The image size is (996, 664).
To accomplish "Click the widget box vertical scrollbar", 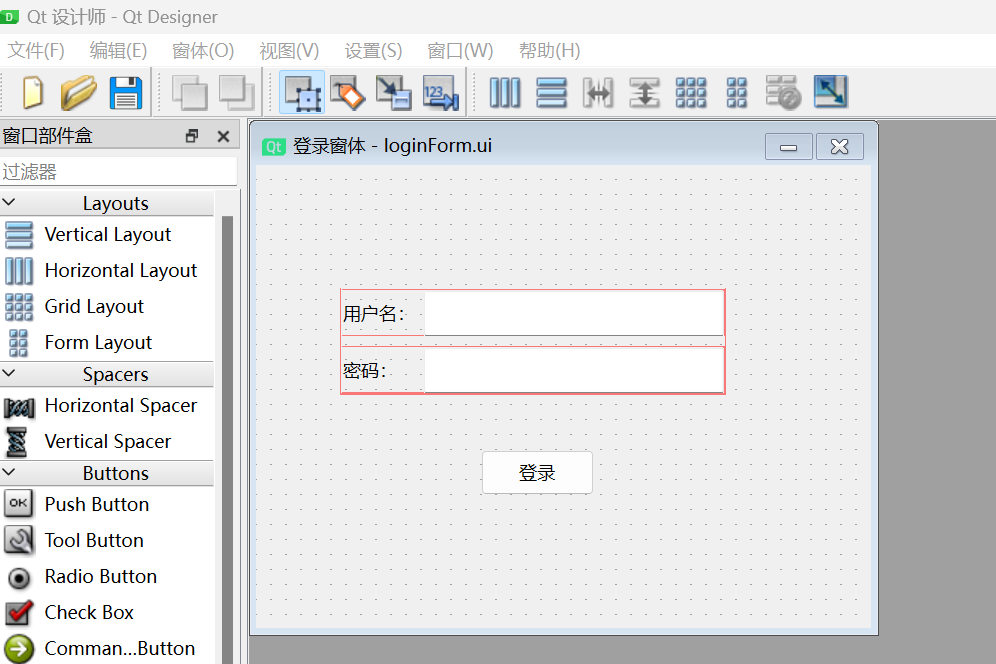I will point(227,440).
